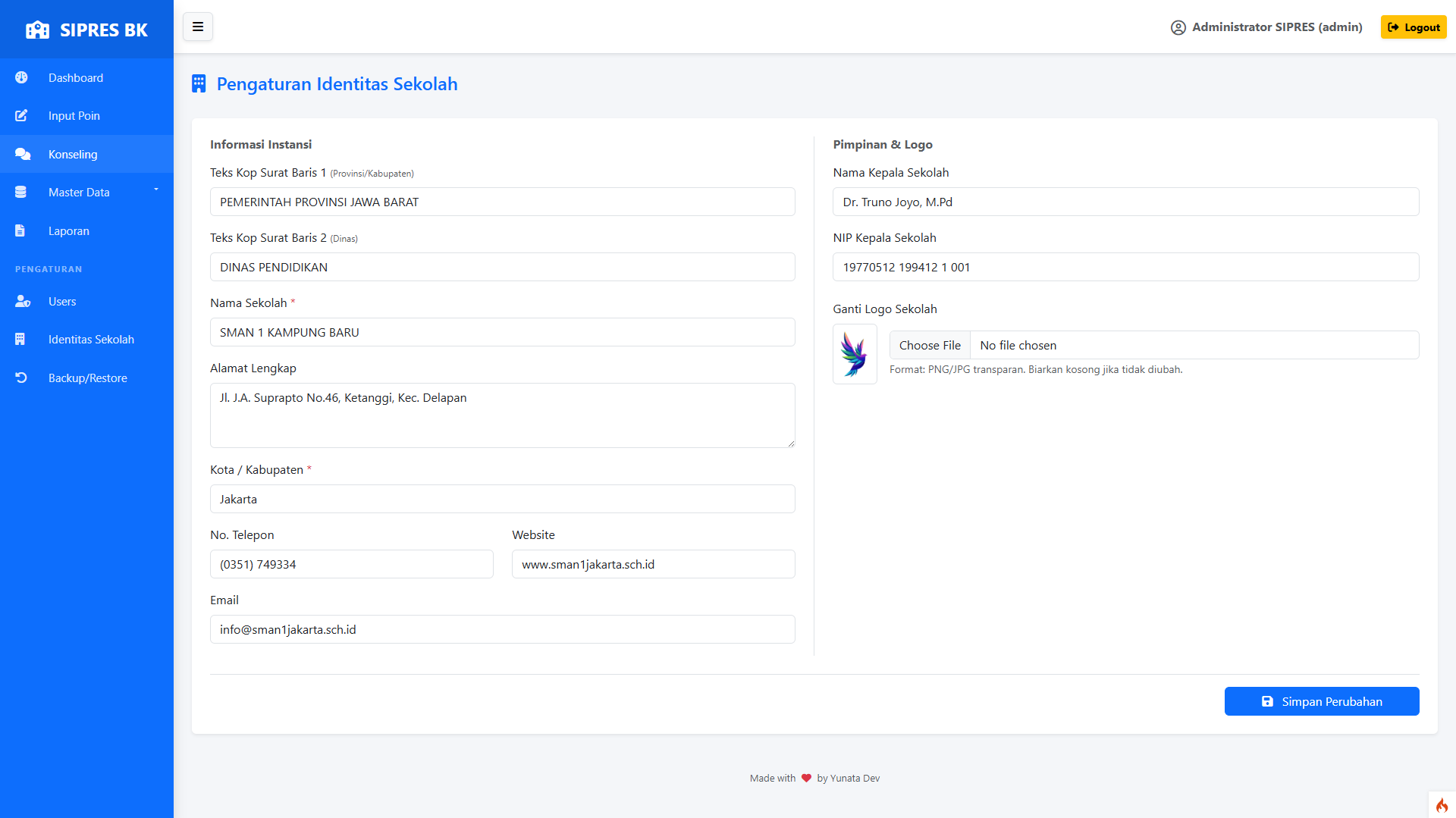Viewport: 1456px width, 818px height.
Task: Open the Administrator SIPRES user profile
Action: [x=1266, y=27]
